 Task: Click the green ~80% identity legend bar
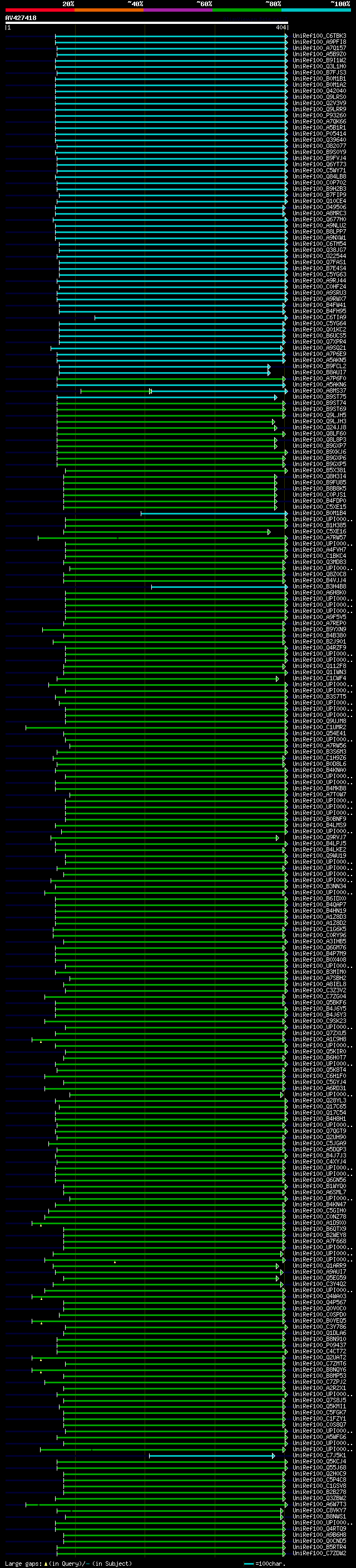(247, 10)
